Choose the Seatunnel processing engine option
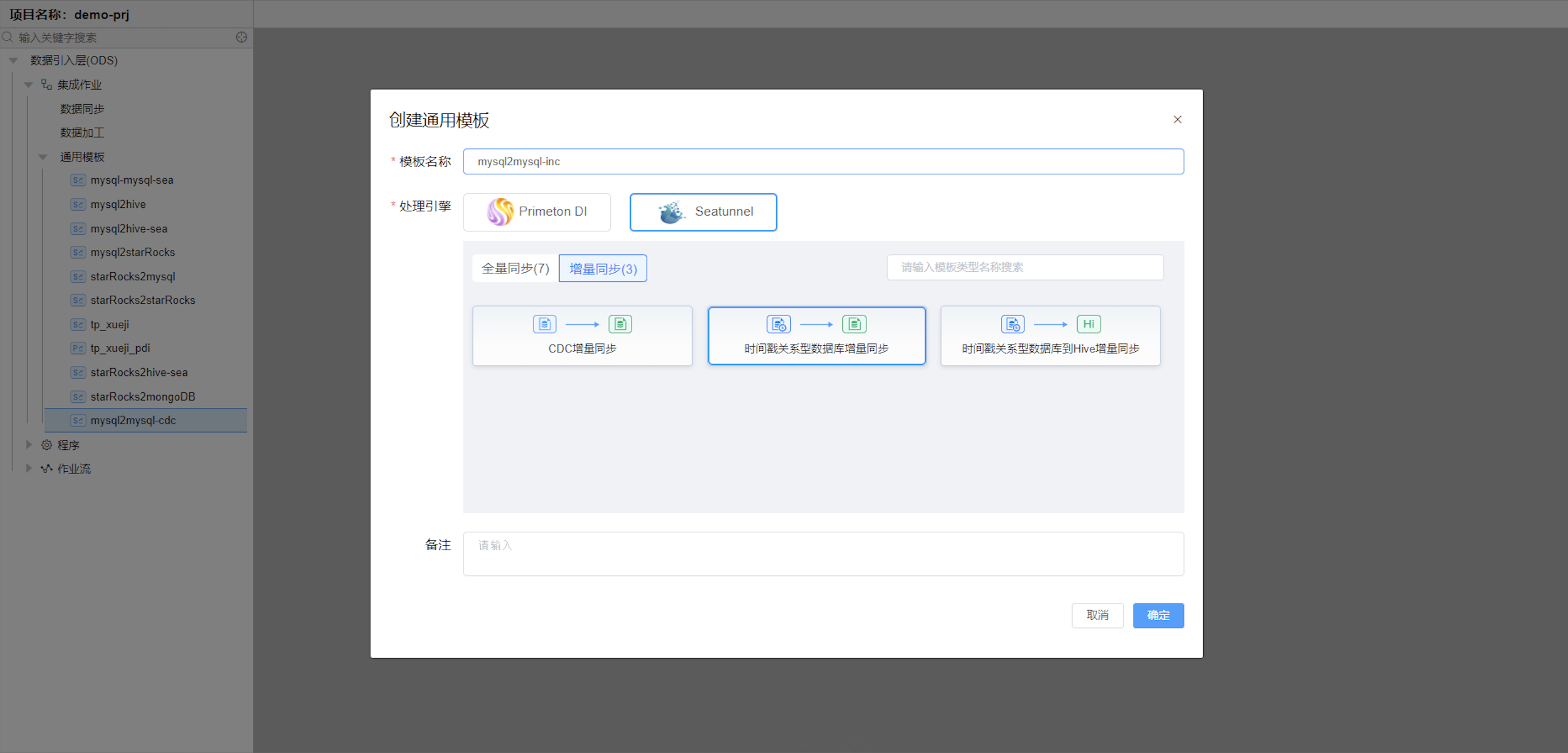This screenshot has width=1568, height=753. click(703, 212)
